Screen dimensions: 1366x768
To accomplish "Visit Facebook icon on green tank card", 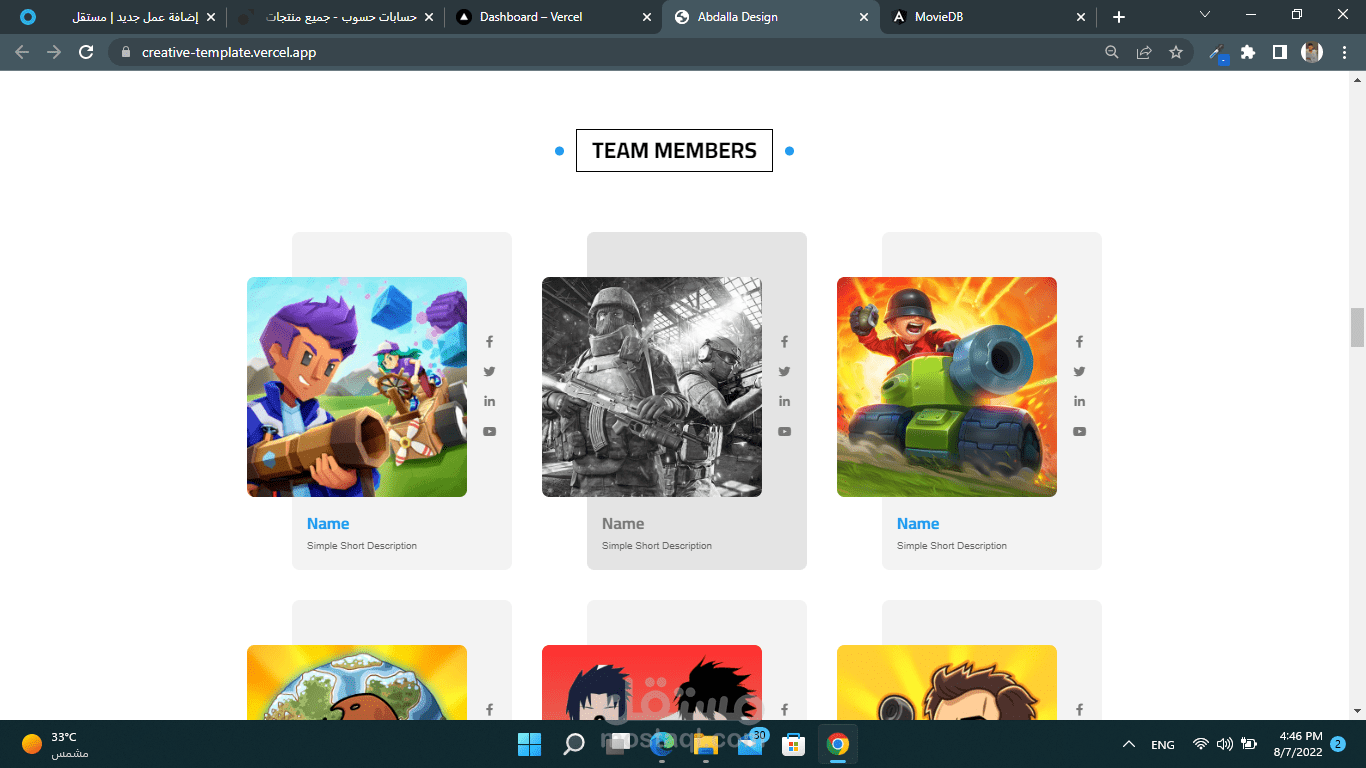I will click(1079, 342).
